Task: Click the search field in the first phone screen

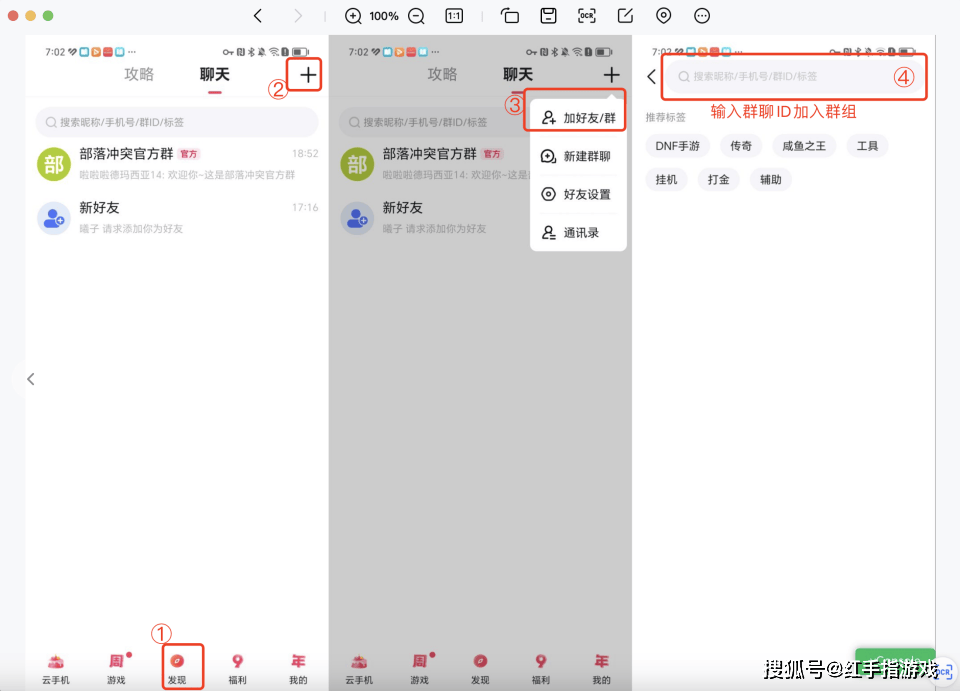Action: pyautogui.click(x=177, y=122)
